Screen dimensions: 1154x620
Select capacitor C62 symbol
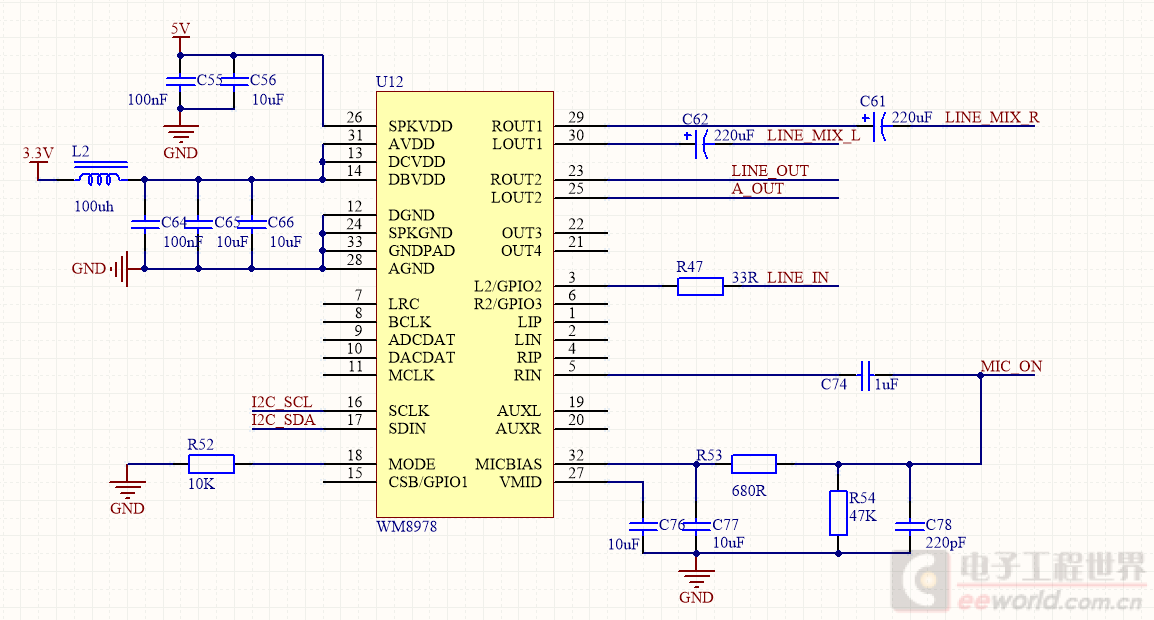700,144
